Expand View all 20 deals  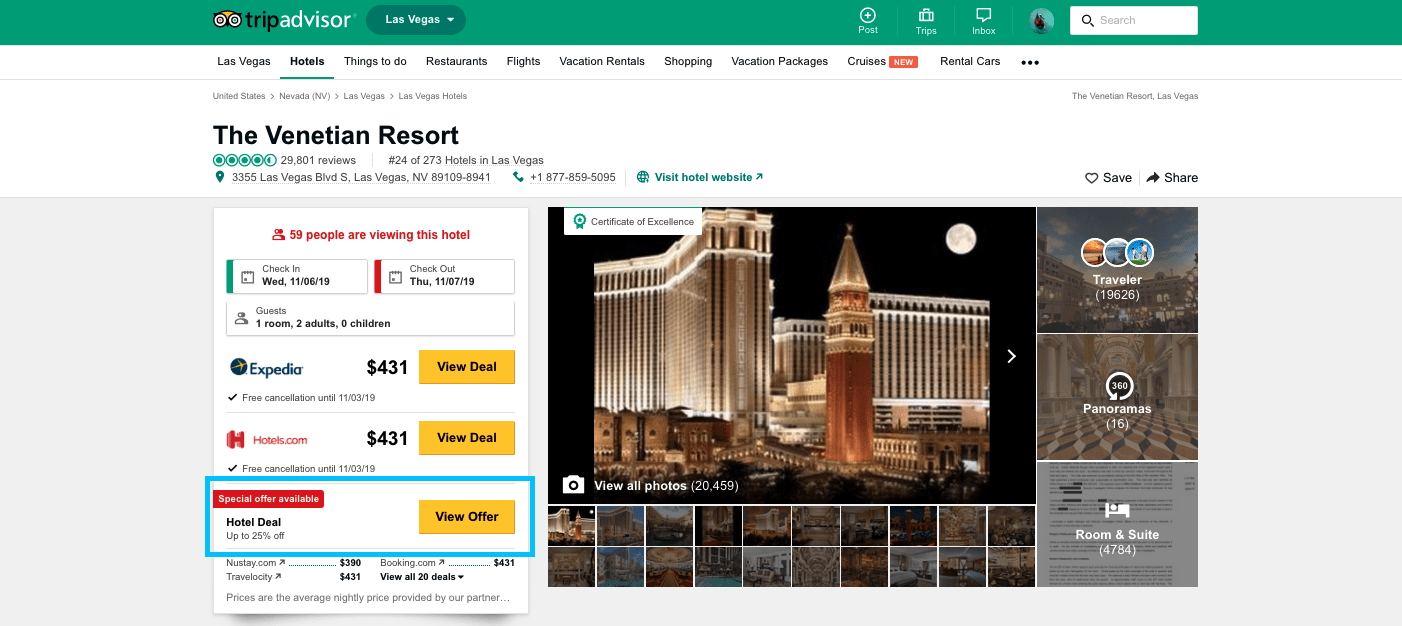[422, 577]
